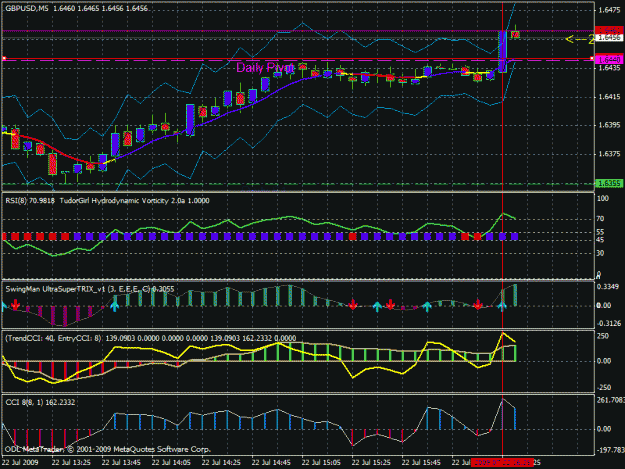Click the TrendCCI: 40, EntryCCI: 8 label

pos(53,338)
